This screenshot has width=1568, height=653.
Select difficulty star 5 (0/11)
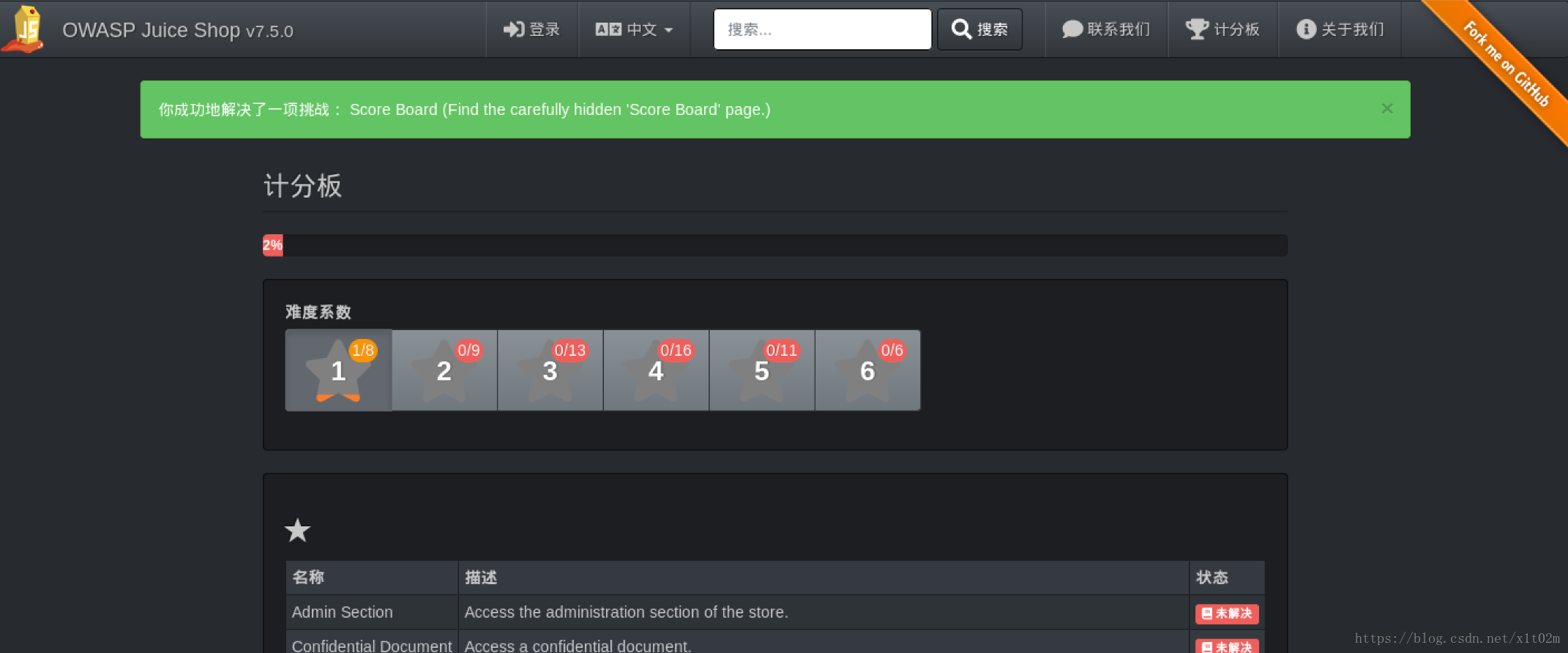coord(762,370)
